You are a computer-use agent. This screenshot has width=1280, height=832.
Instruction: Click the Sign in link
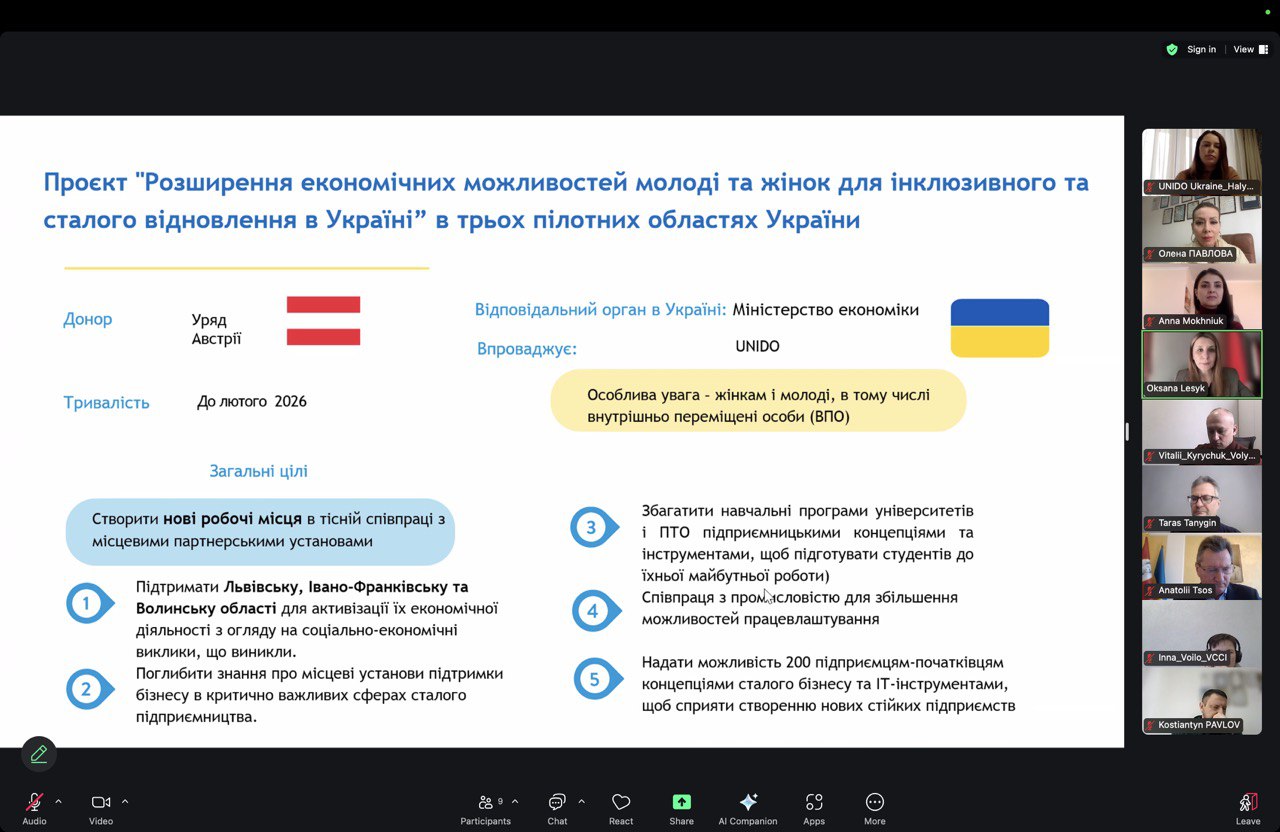1201,50
